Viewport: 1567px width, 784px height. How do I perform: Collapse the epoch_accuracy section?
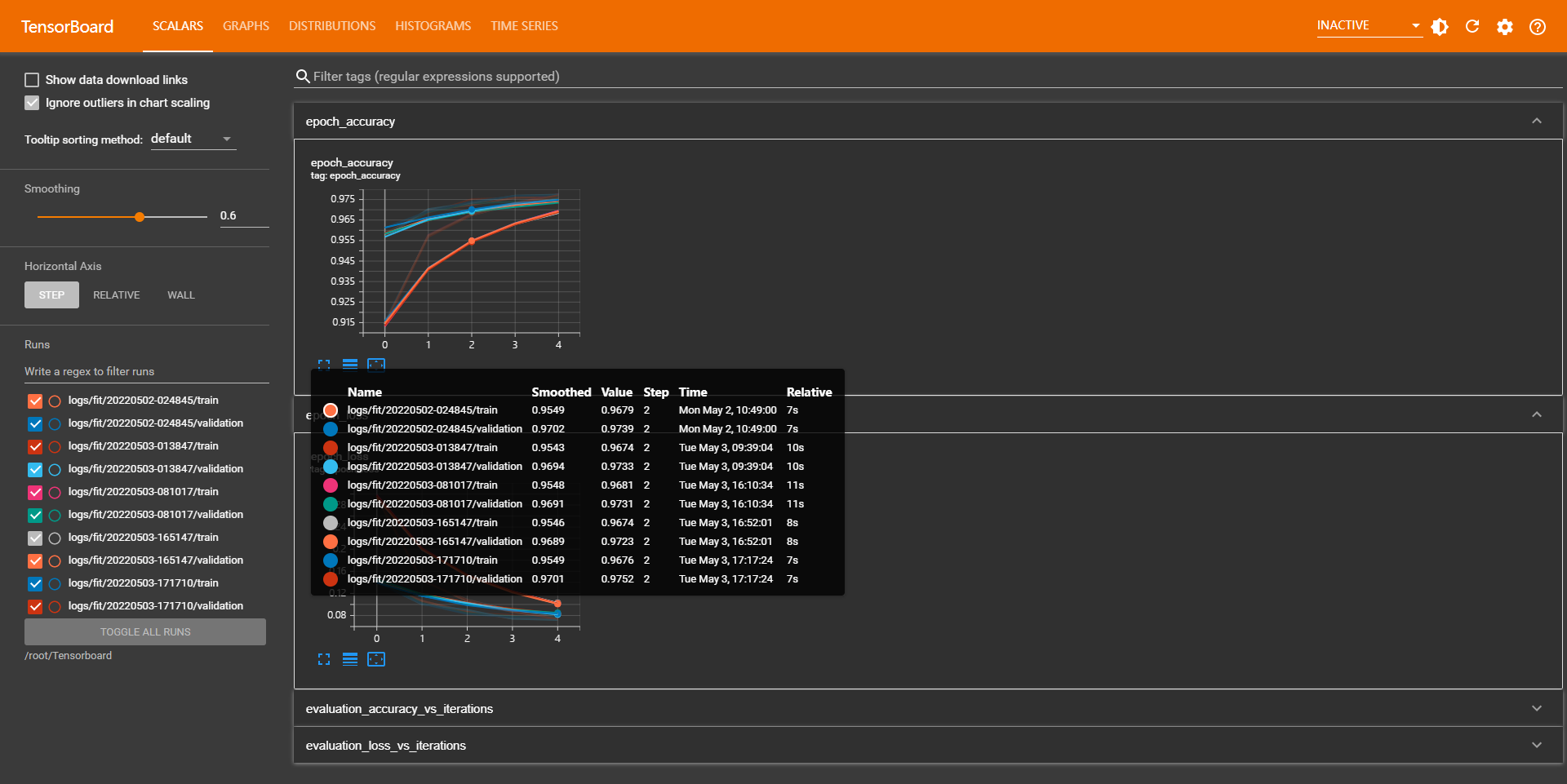tap(1537, 121)
